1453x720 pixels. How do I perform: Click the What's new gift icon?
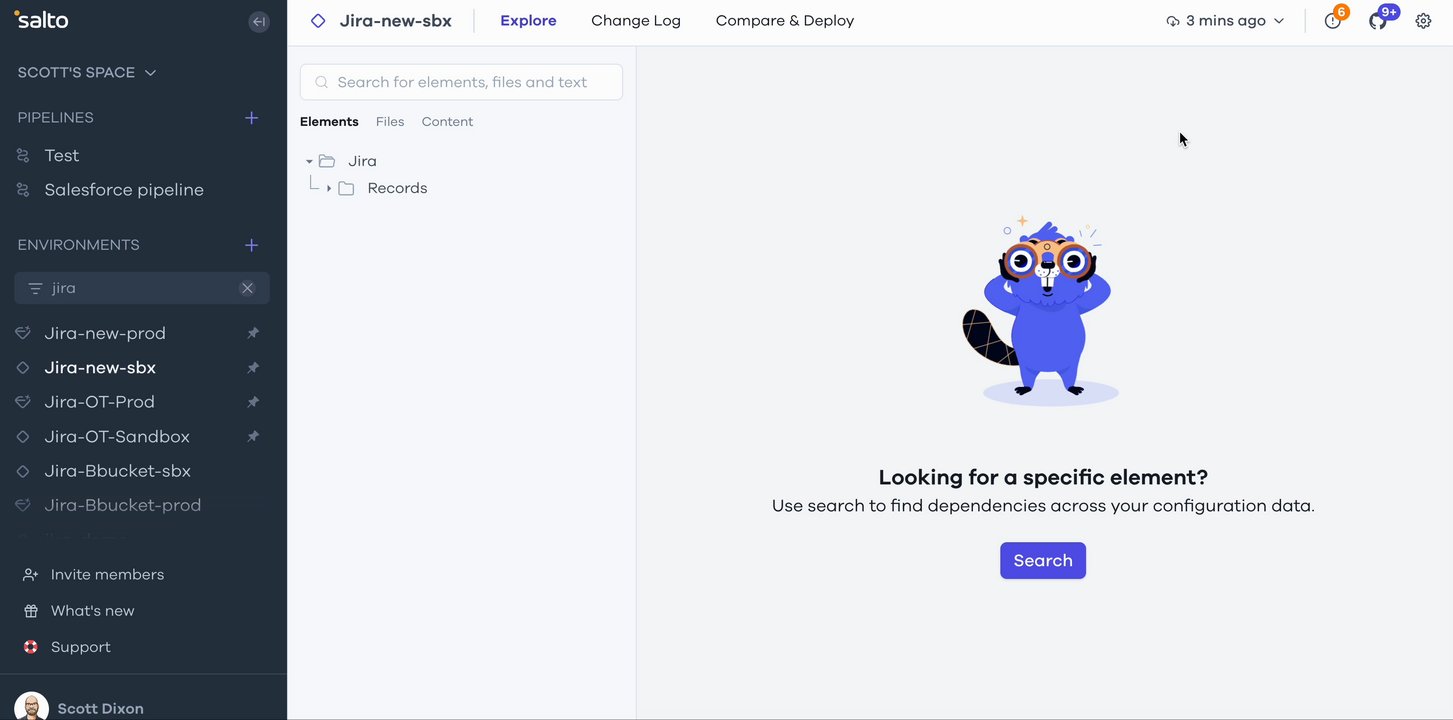pyautogui.click(x=31, y=611)
